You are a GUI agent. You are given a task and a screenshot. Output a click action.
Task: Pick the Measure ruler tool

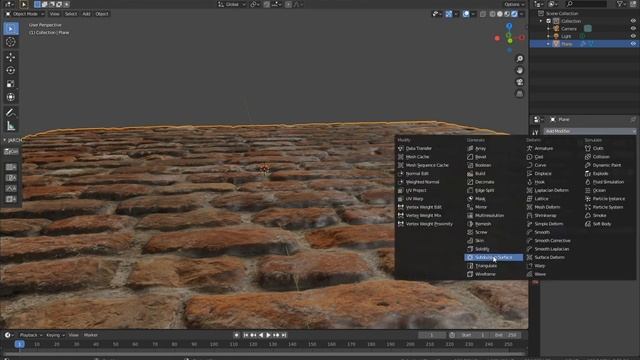(11, 126)
